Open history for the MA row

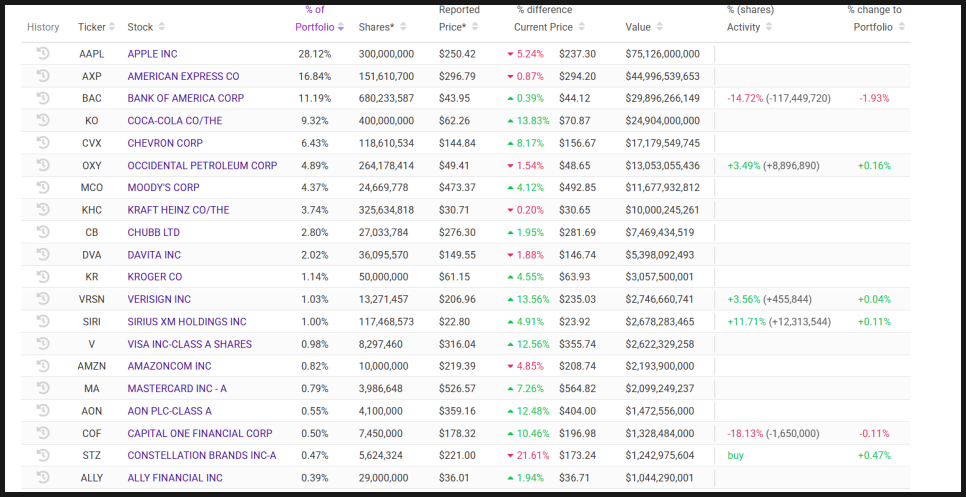pos(43,388)
